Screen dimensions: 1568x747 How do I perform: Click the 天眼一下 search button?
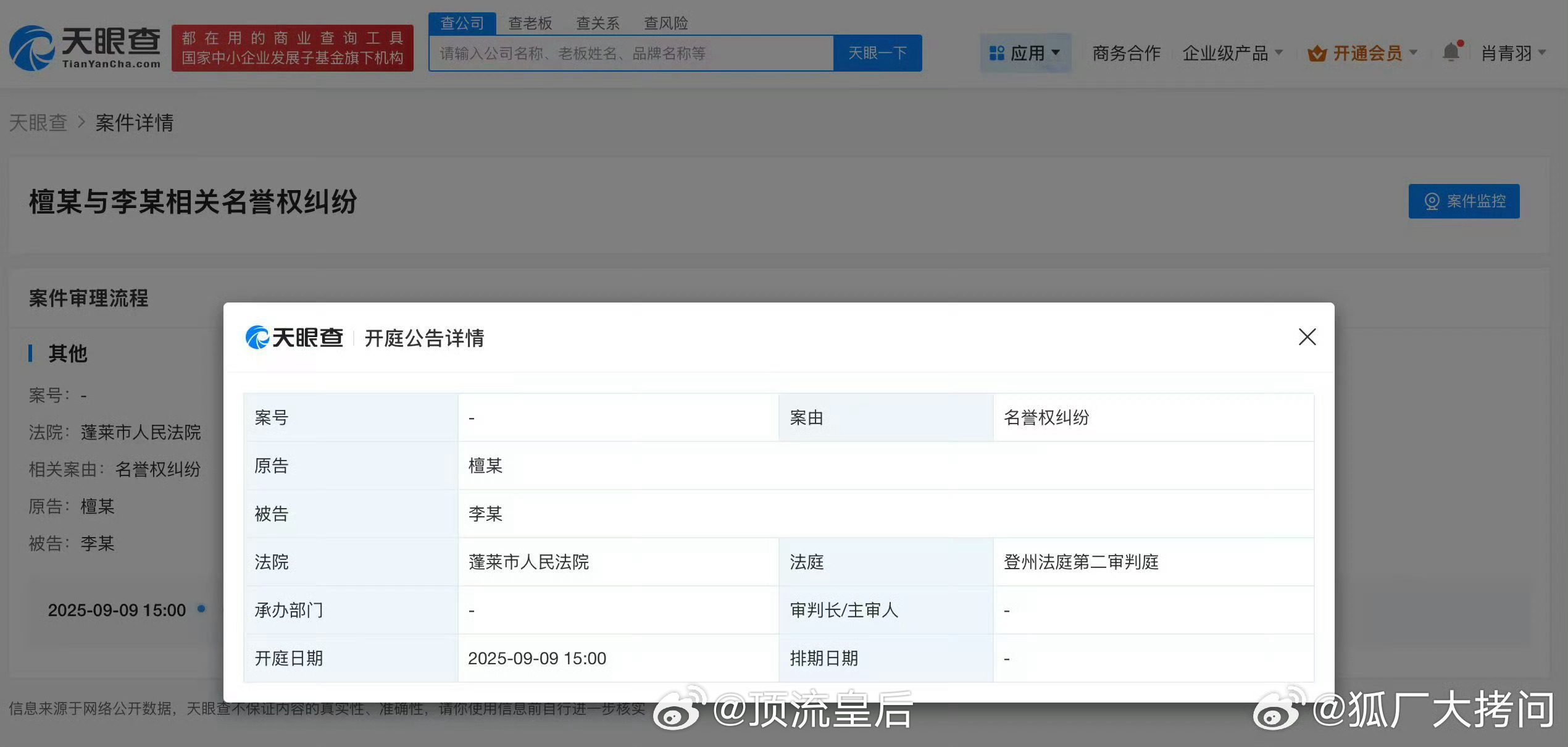point(877,53)
